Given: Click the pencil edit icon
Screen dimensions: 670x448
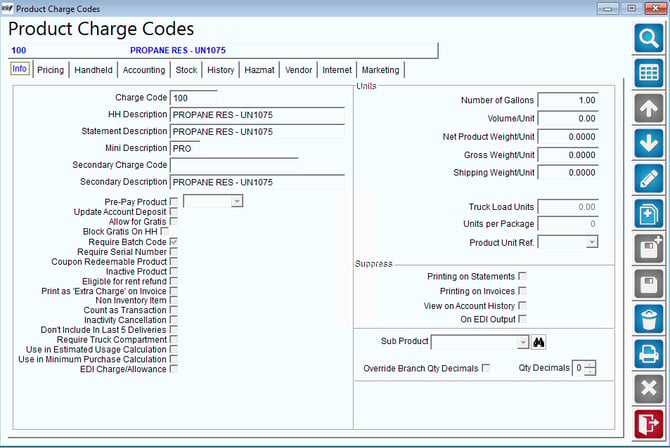Looking at the screenshot, I should [649, 178].
